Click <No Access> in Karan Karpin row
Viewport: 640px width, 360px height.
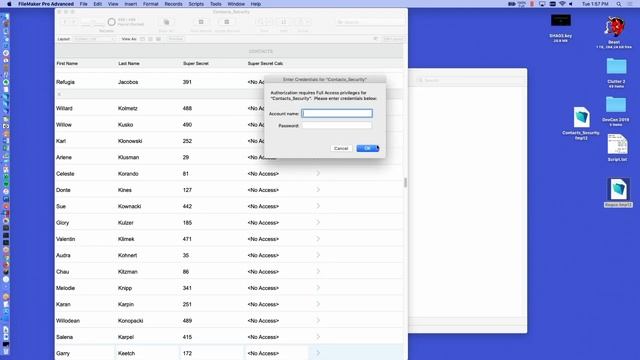coord(263,304)
